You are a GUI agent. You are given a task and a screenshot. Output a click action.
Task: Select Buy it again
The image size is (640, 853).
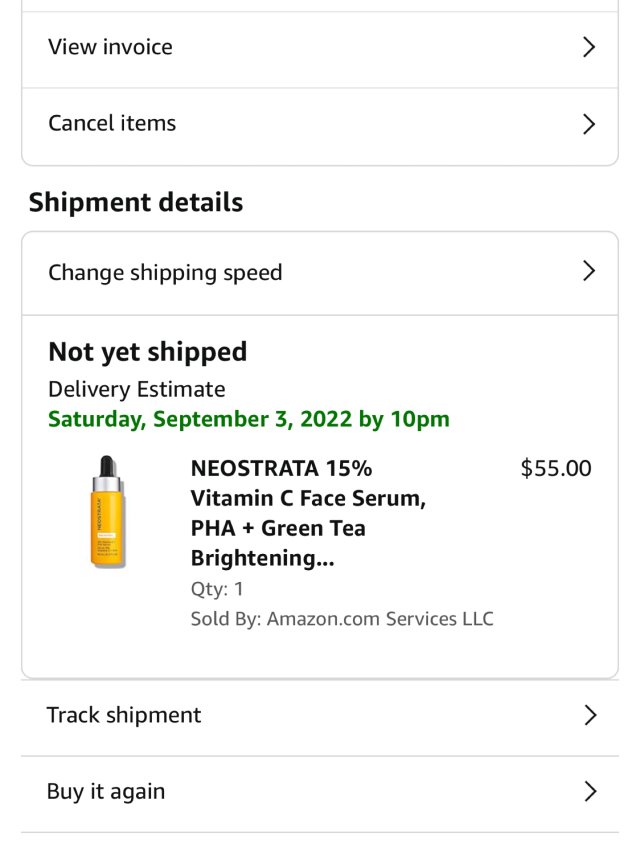tap(106, 792)
